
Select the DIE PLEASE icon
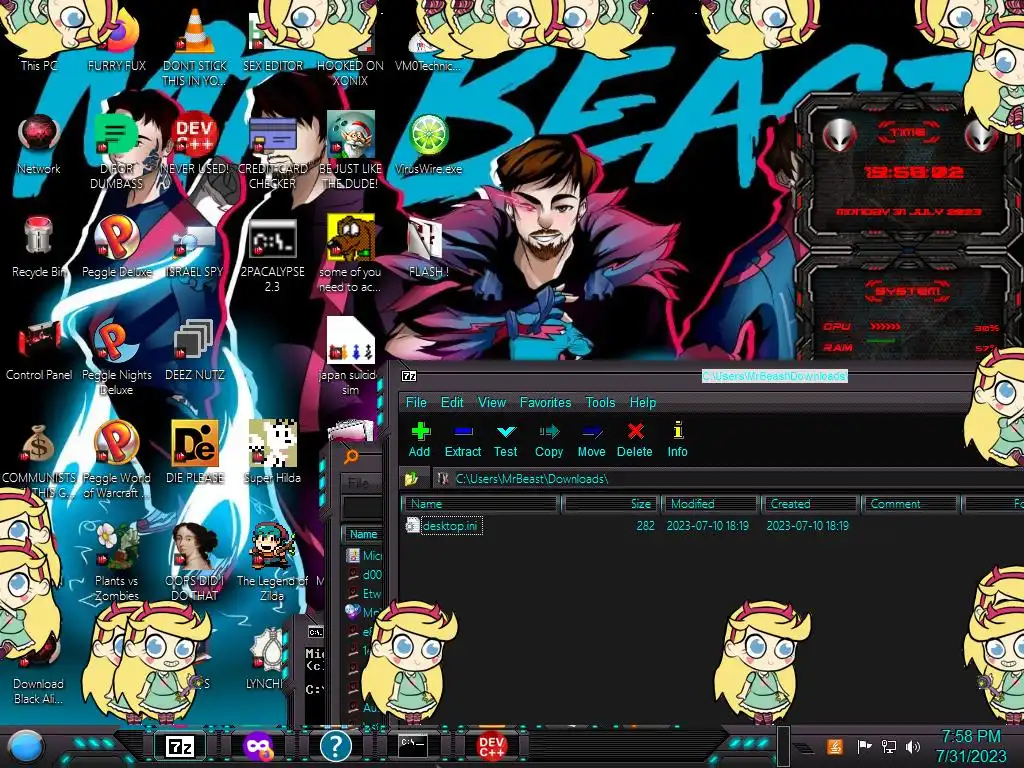195,453
